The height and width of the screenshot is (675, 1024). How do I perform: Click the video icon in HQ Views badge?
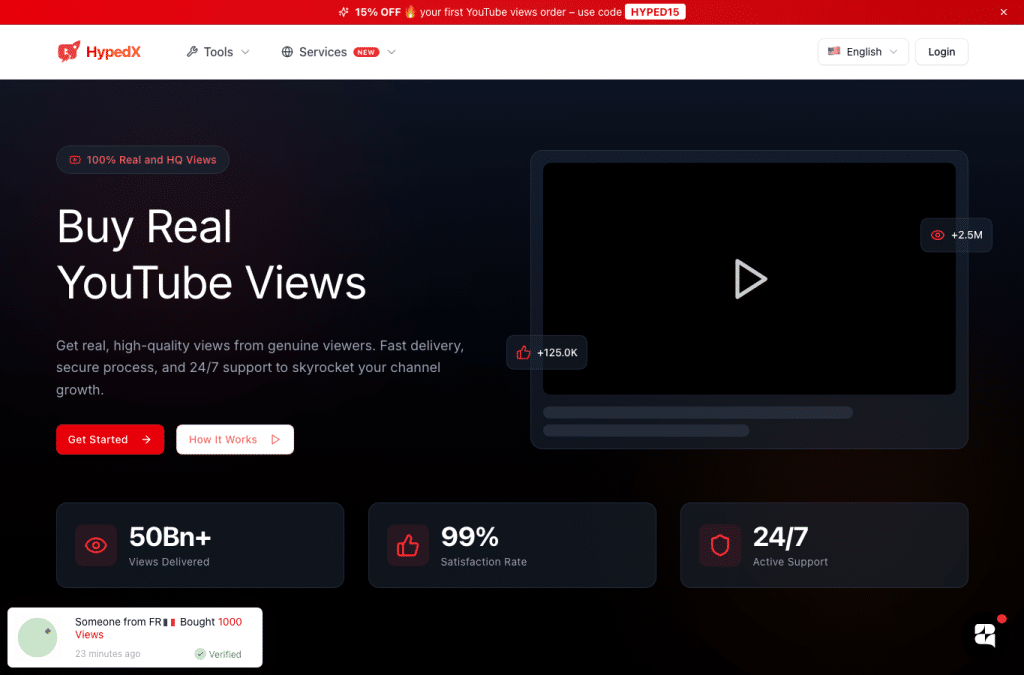pyautogui.click(x=75, y=160)
